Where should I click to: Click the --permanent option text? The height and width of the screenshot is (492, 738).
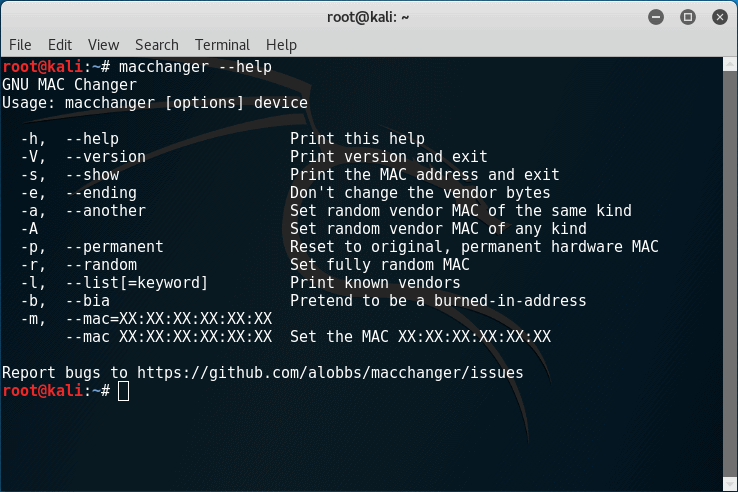114,247
